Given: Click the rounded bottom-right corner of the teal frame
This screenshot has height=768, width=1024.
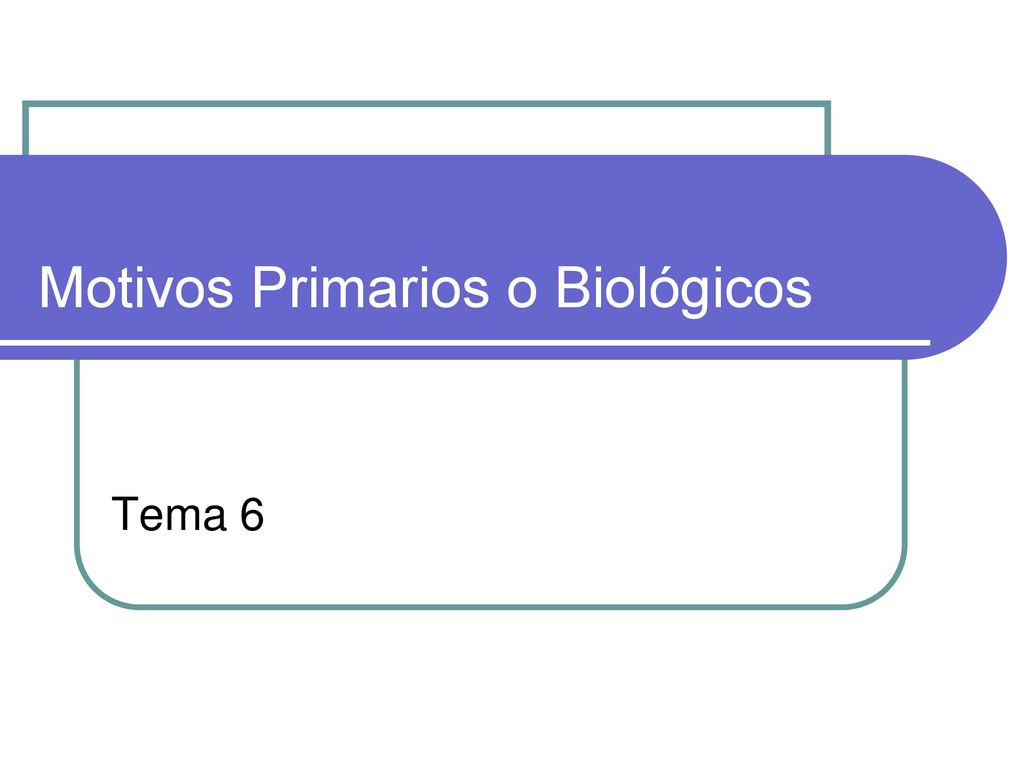Looking at the screenshot, I should pos(883,585).
